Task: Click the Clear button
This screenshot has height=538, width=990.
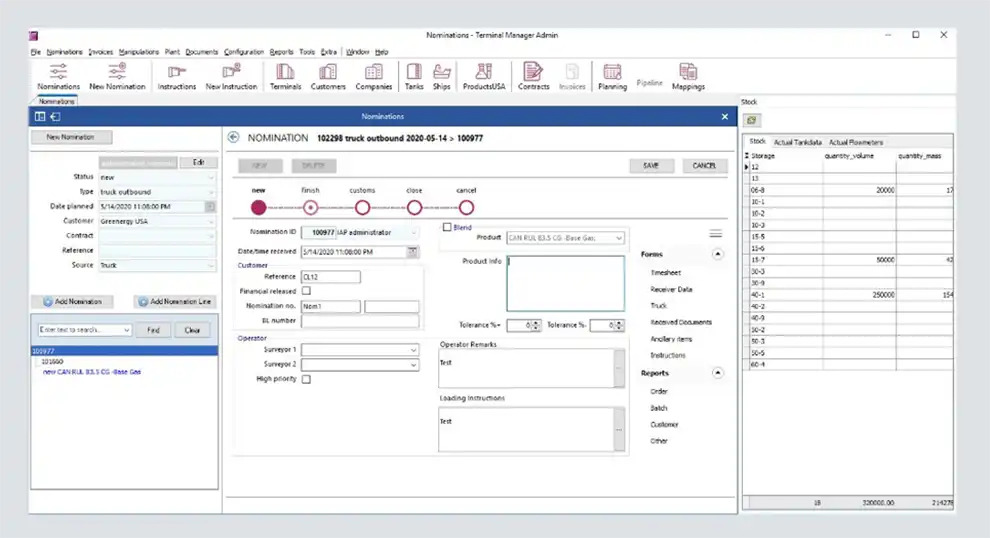Action: pos(192,330)
